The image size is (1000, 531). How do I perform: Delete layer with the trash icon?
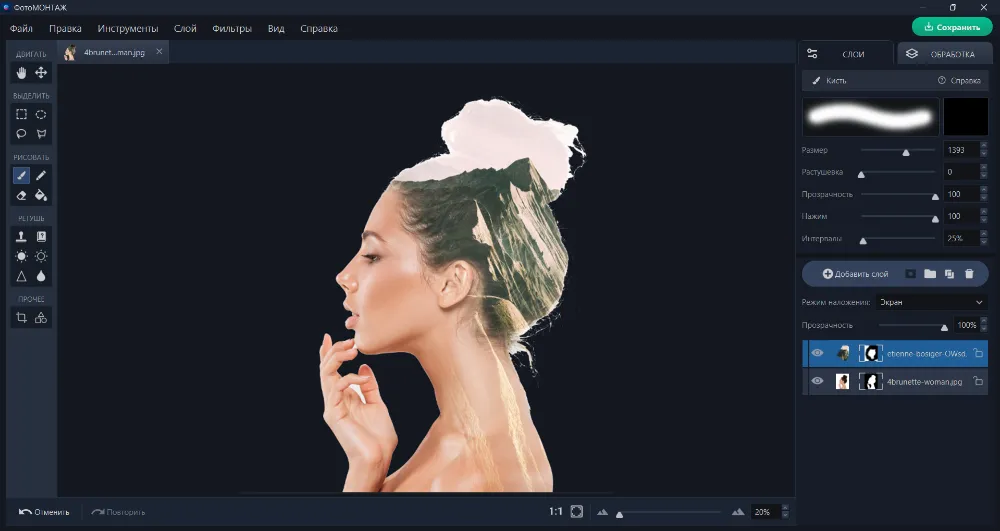click(x=969, y=273)
